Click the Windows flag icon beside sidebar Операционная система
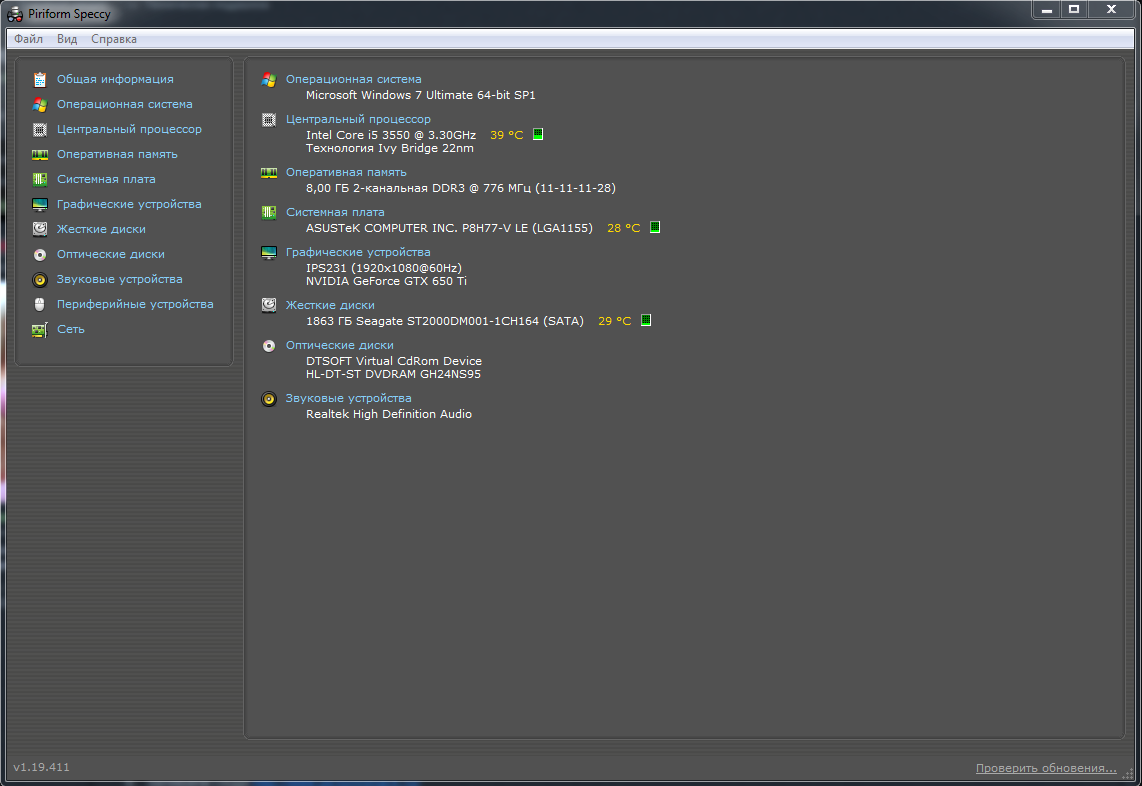This screenshot has height=786, width=1142. tap(40, 105)
